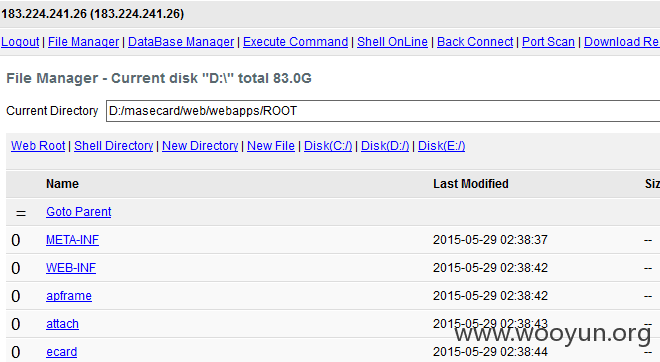Viewport: 660px width, 362px height.
Task: Switch to Disk(E:/)
Action: click(442, 146)
